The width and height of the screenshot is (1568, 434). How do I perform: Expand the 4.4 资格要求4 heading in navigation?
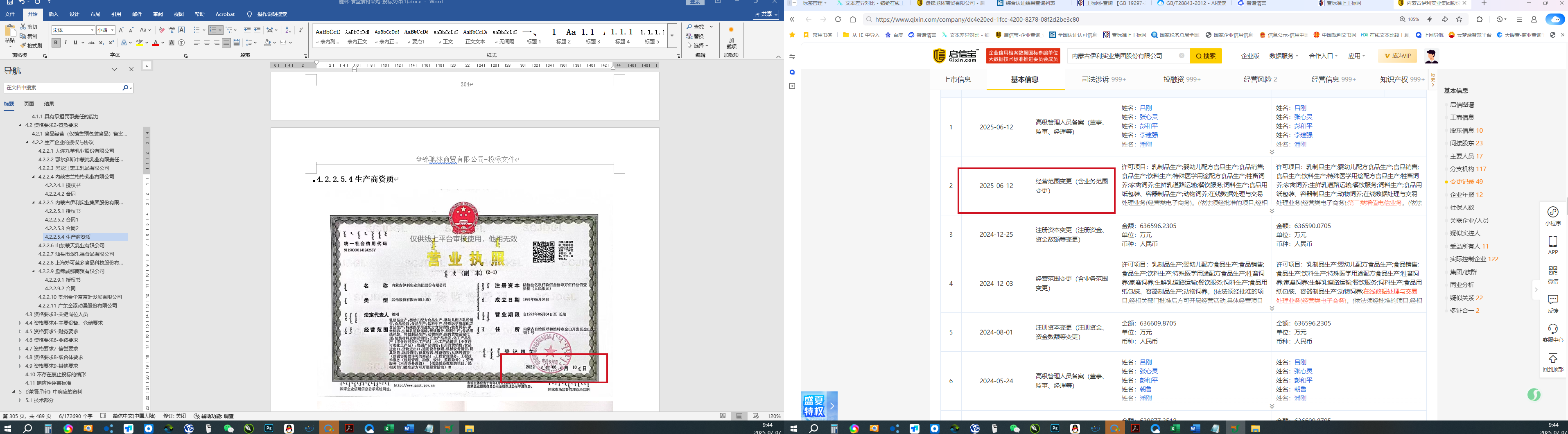click(20, 323)
